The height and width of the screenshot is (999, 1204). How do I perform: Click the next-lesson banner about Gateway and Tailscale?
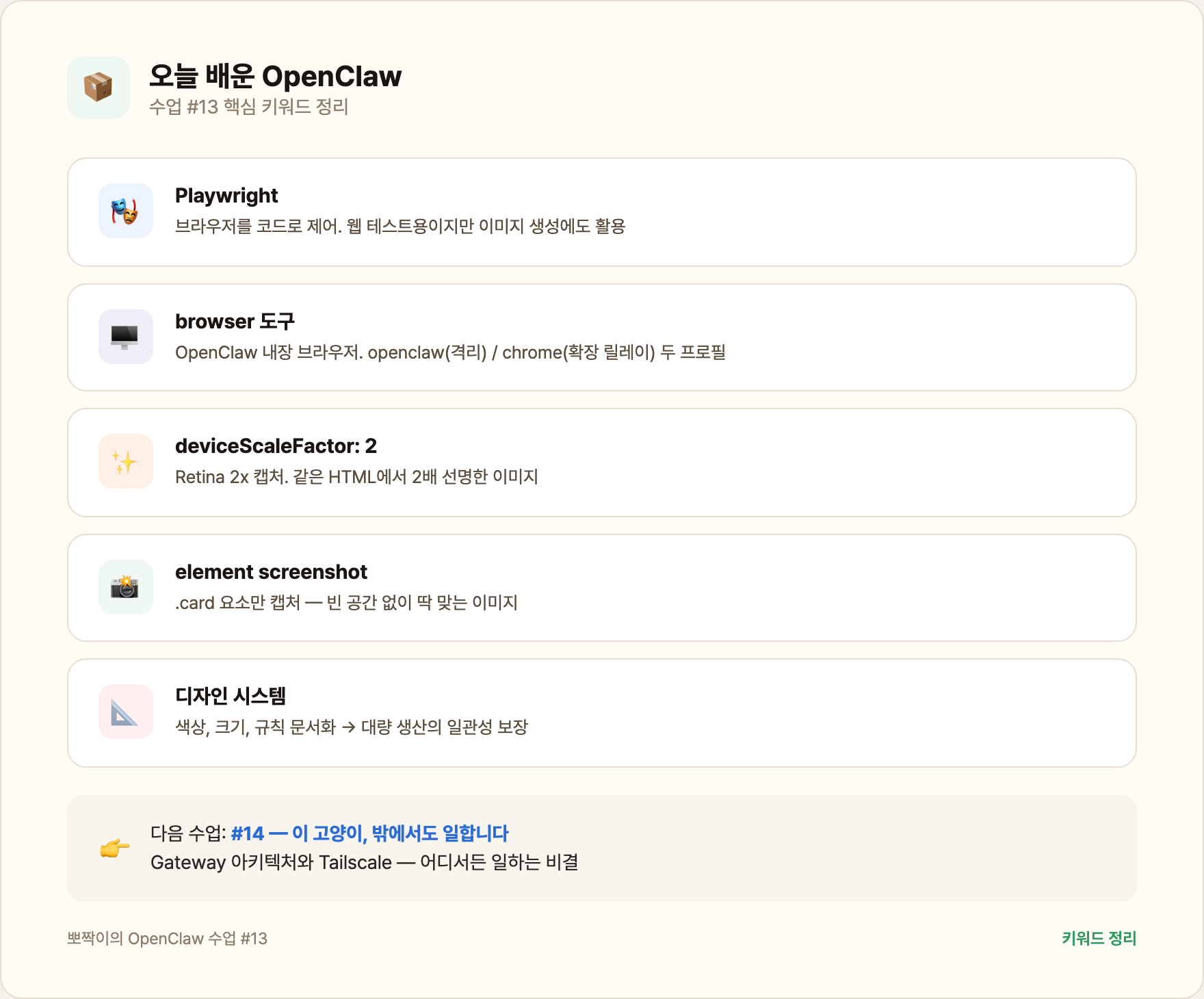point(601,848)
